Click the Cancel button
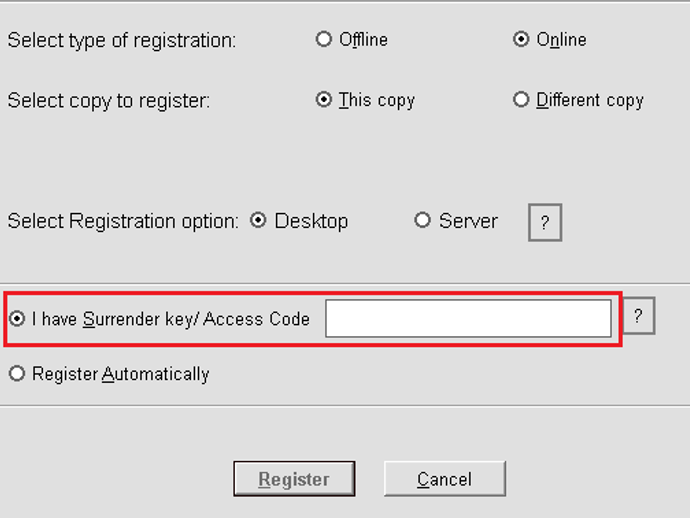The image size is (690, 518). (x=444, y=479)
